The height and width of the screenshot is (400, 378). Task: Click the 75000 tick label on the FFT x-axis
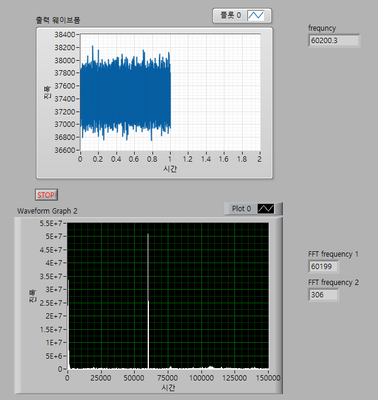168,378
